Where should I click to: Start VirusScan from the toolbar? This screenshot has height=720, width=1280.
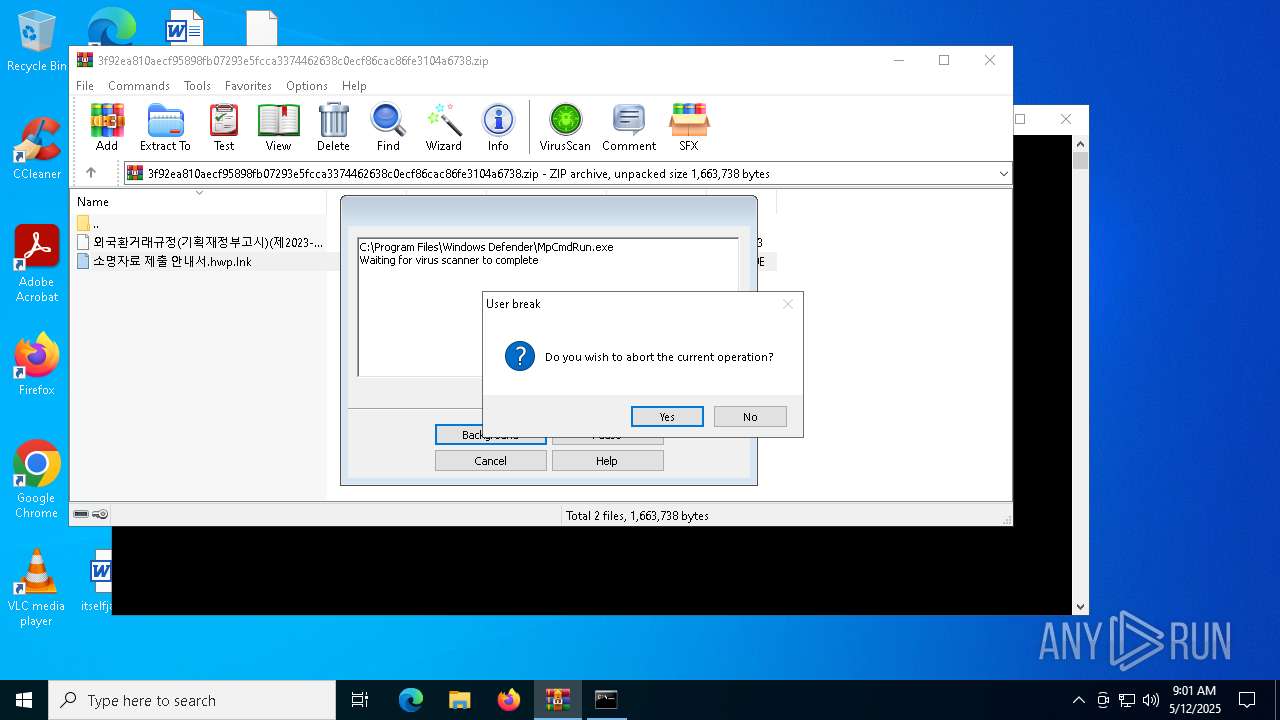click(x=565, y=127)
